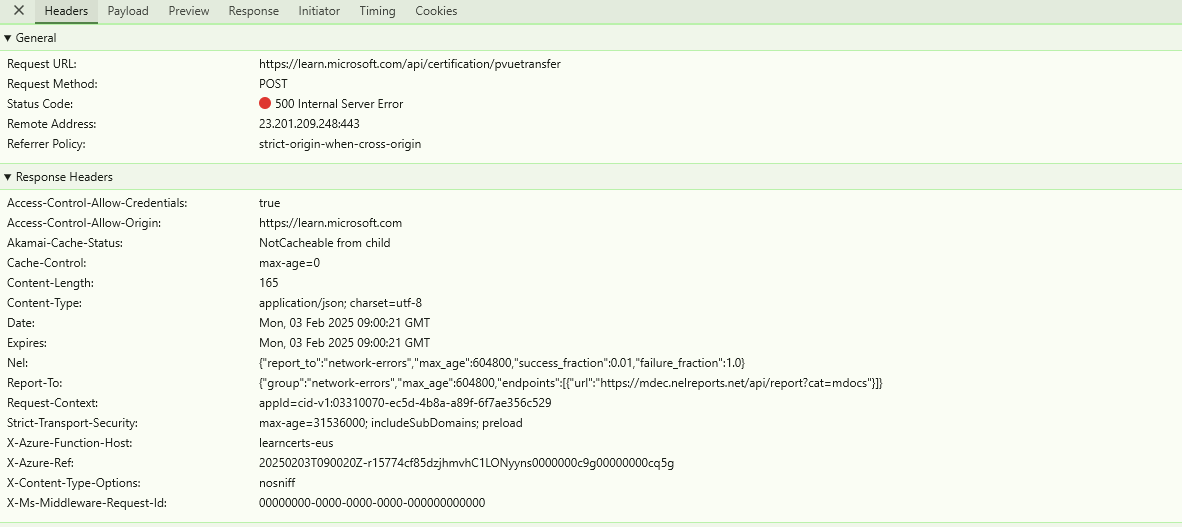Switch to the Headers tab
1182x527 pixels.
pos(66,11)
